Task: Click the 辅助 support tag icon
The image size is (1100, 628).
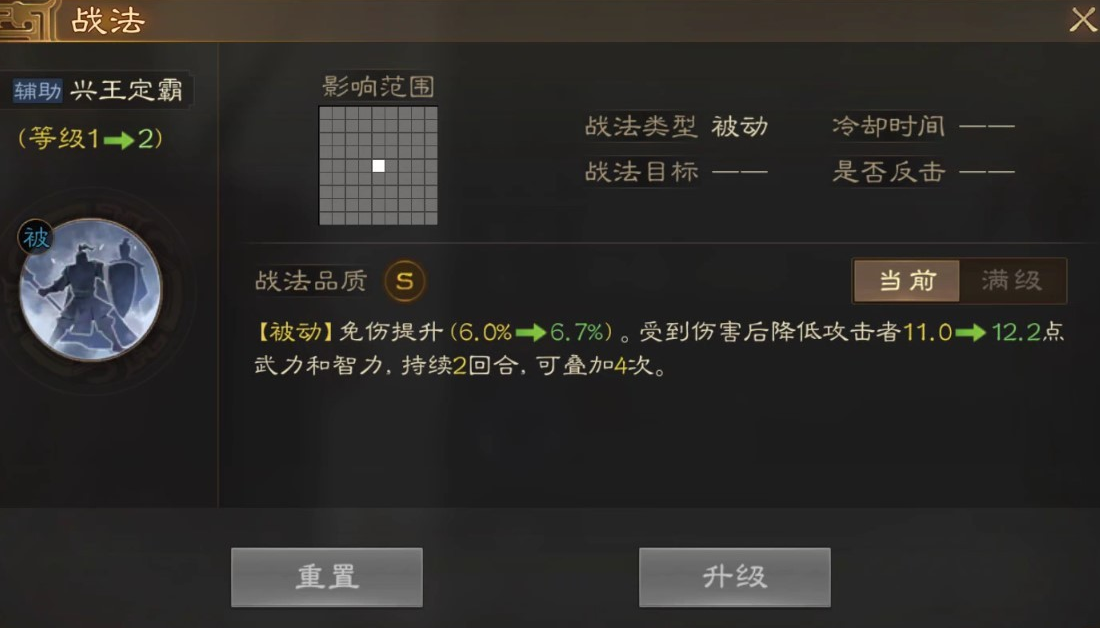Action: coord(37,91)
